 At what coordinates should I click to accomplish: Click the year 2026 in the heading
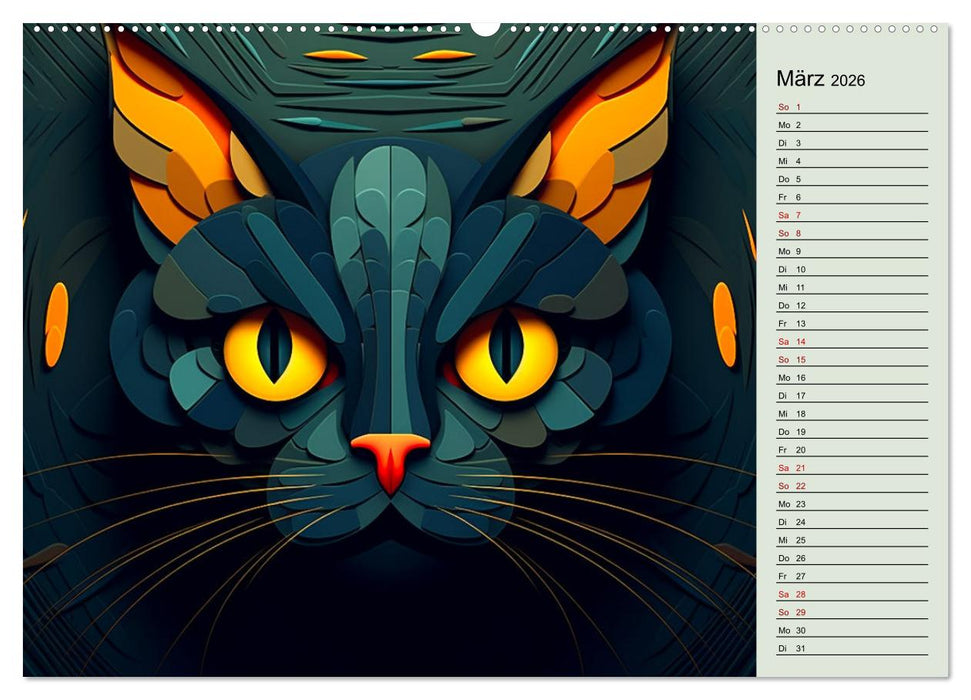pyautogui.click(x=847, y=80)
